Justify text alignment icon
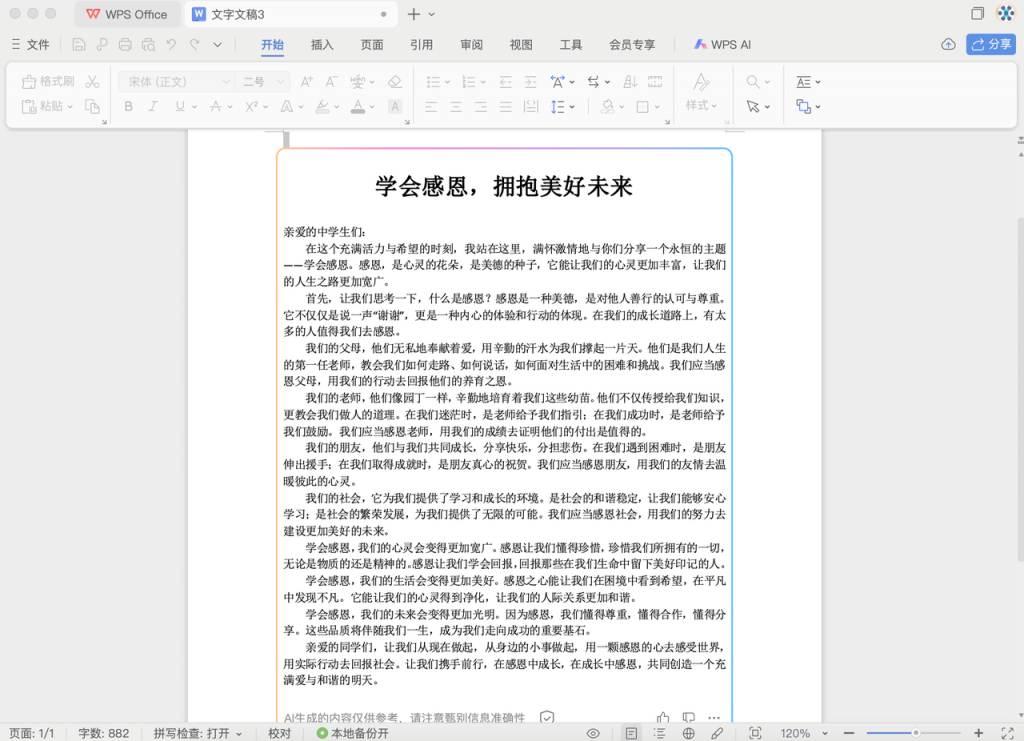The image size is (1024, 741). pyautogui.click(x=505, y=106)
